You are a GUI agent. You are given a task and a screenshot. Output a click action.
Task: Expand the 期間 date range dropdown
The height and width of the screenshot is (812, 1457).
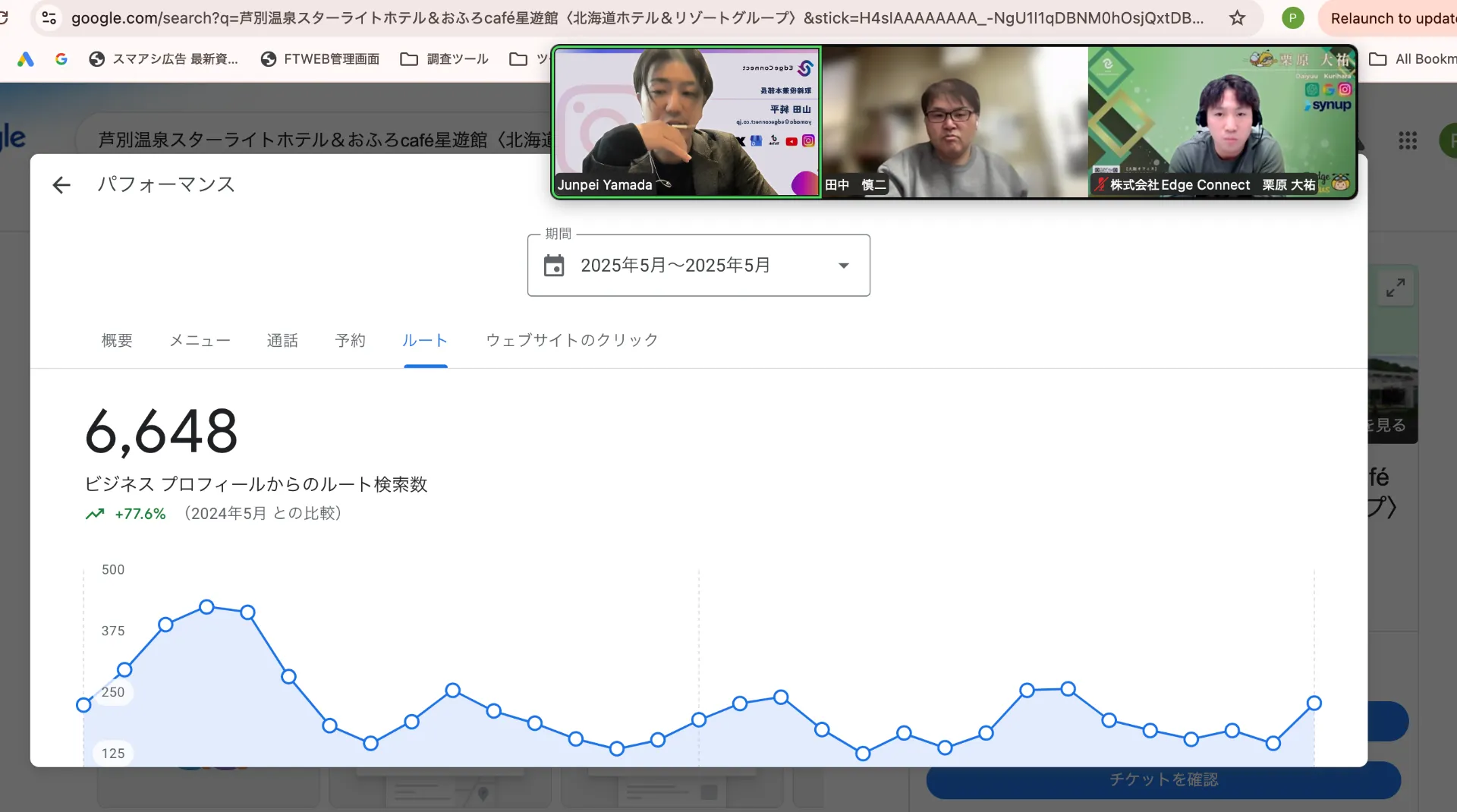(843, 266)
